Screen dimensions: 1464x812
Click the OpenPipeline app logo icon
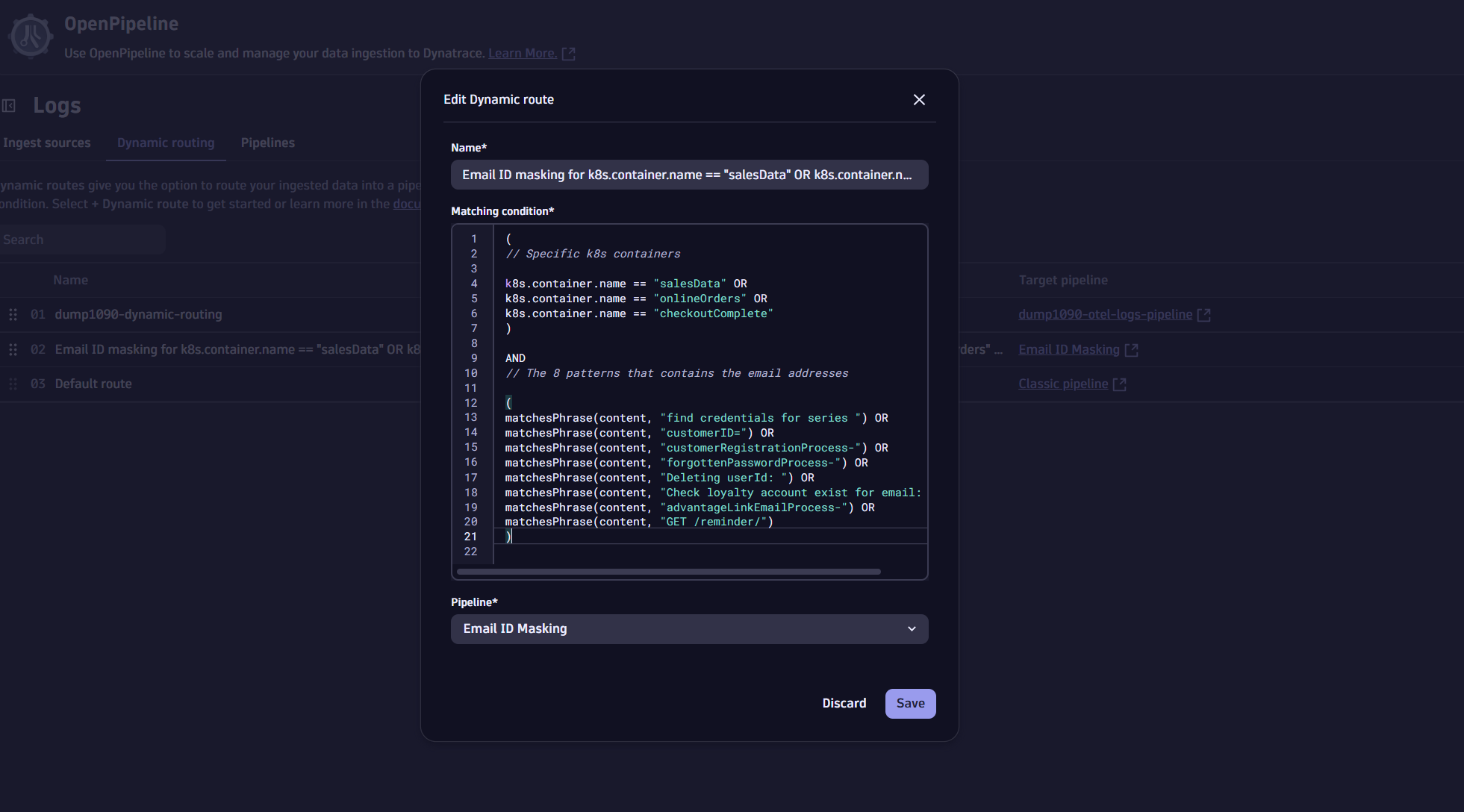(31, 36)
